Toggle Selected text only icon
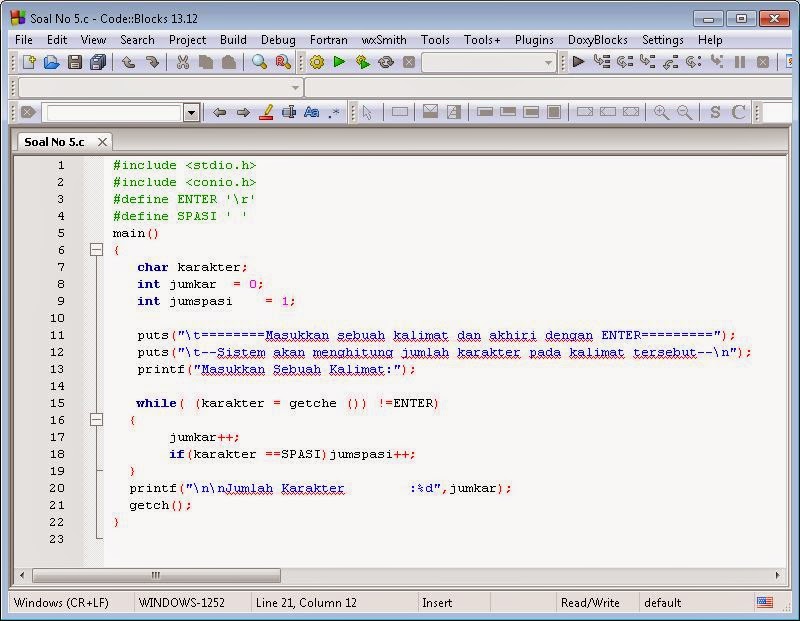The image size is (800, 621). click(289, 112)
